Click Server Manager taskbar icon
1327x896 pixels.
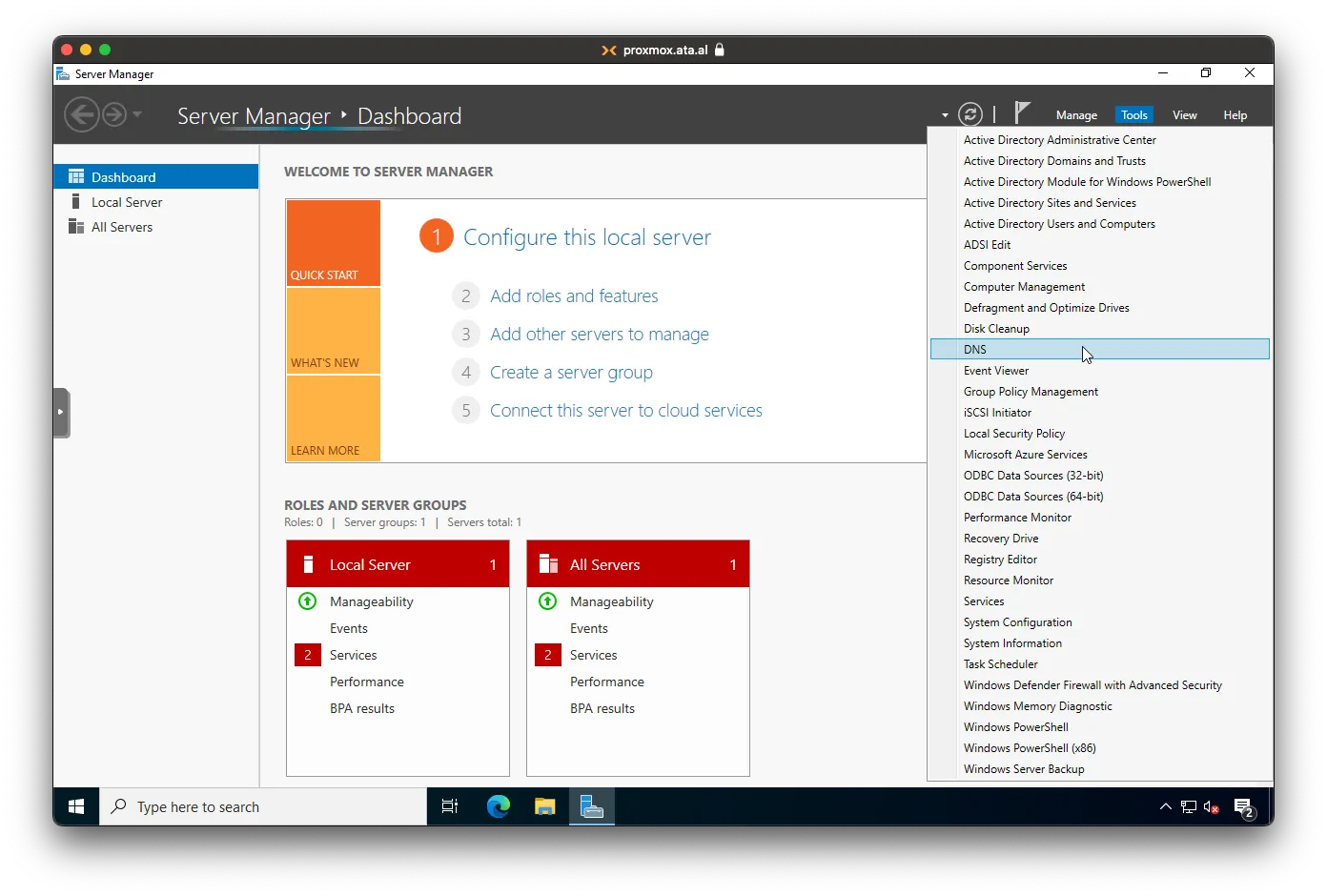coord(592,806)
